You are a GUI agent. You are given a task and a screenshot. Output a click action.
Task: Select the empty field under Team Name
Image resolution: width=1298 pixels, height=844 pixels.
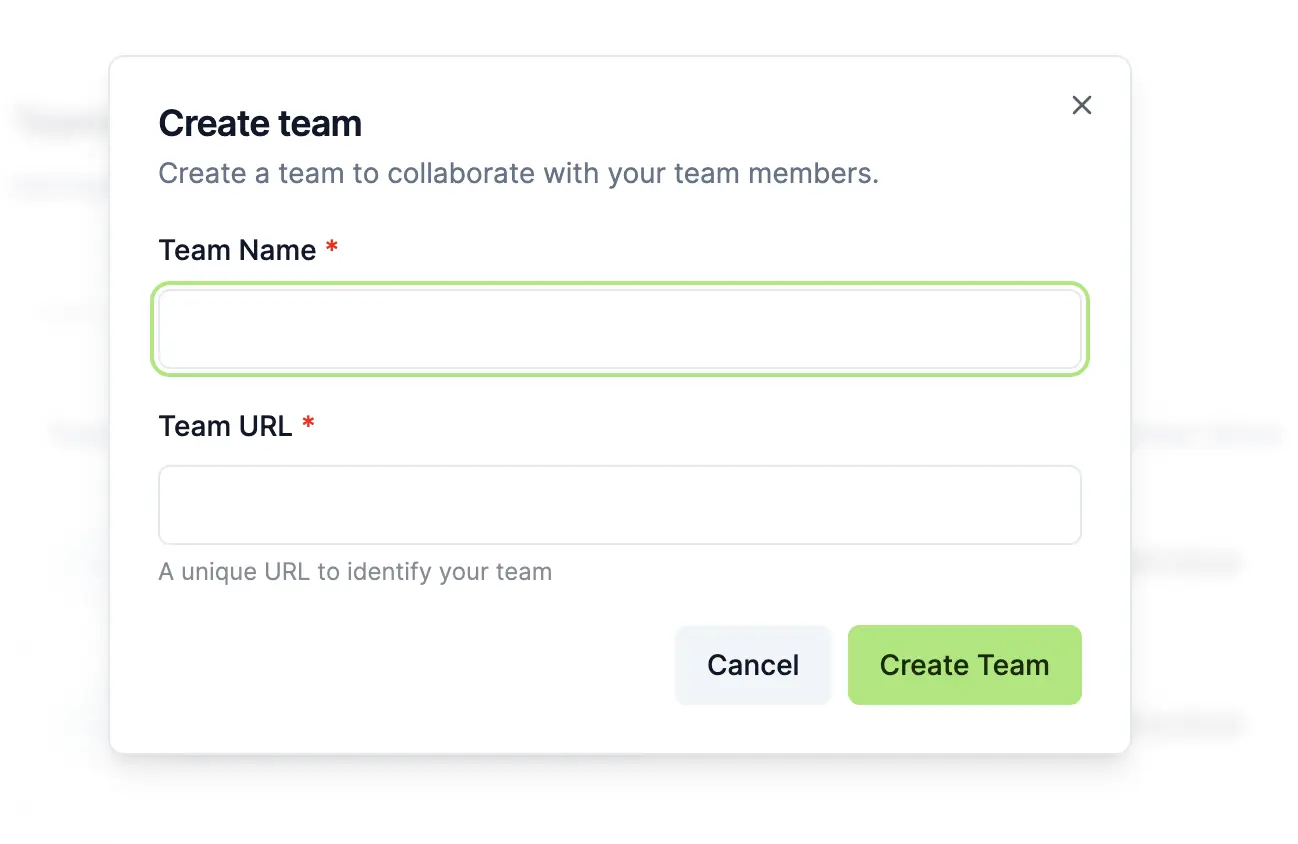619,329
